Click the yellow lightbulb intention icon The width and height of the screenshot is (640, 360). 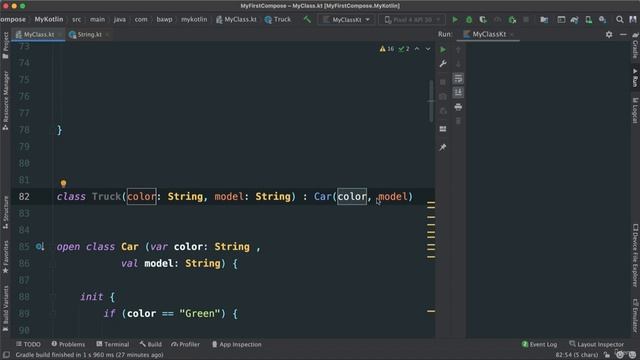(63, 184)
